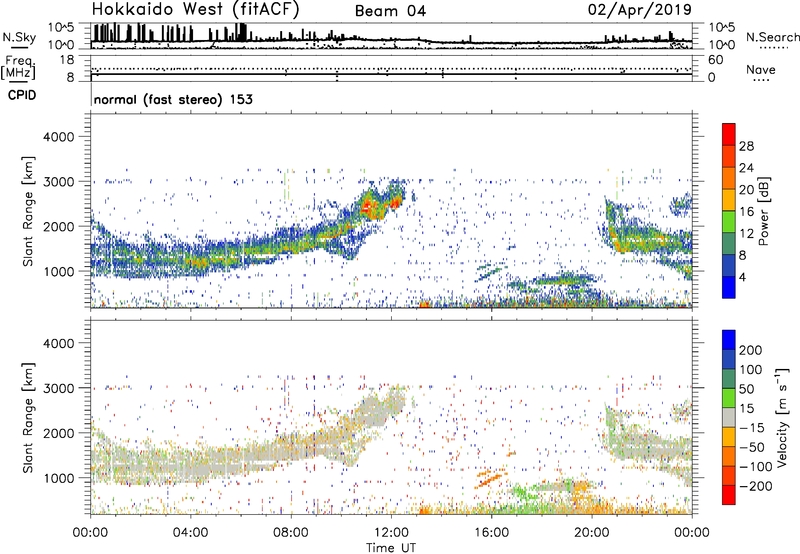Pick the red bottom segment of Velocity colorbar
The image size is (800, 554).
pyautogui.click(x=729, y=495)
